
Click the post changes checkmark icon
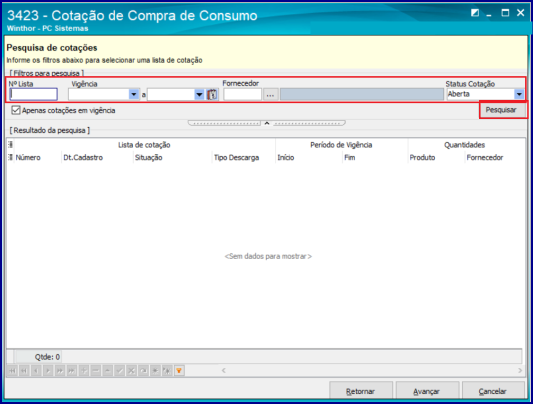(119, 371)
